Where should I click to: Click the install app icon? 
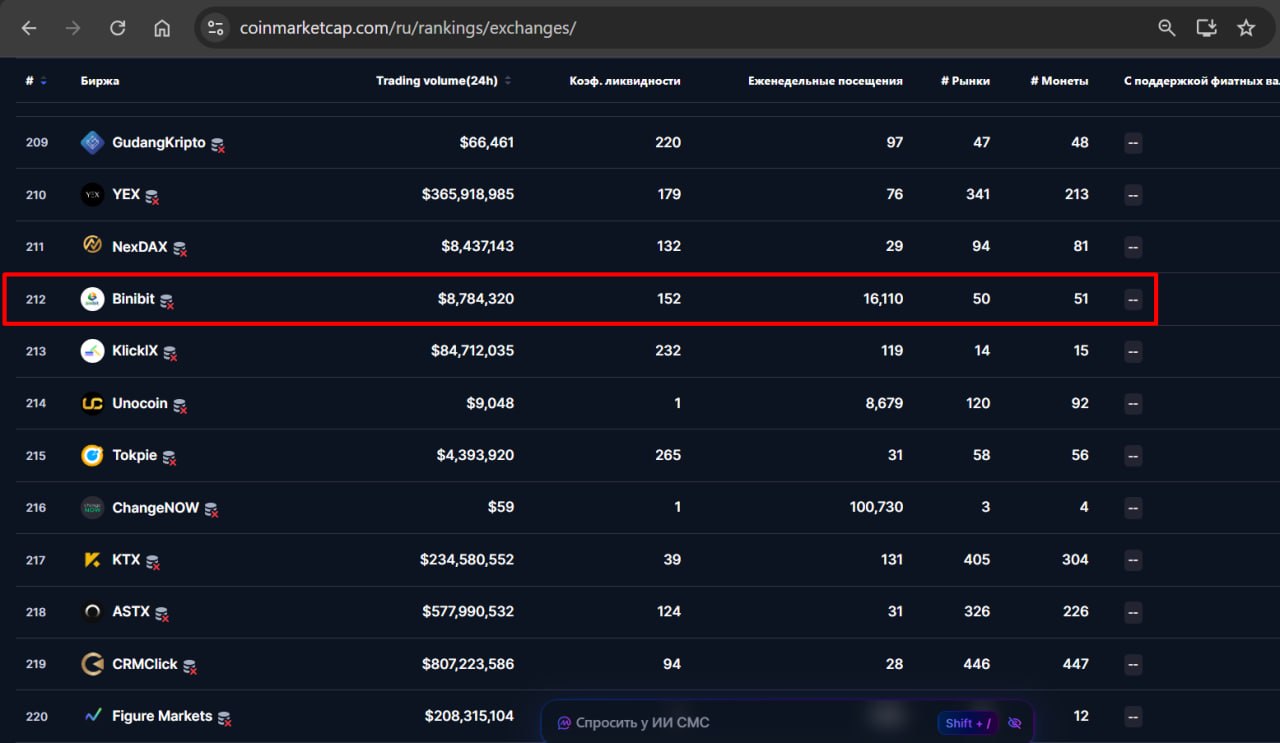pos(1207,28)
